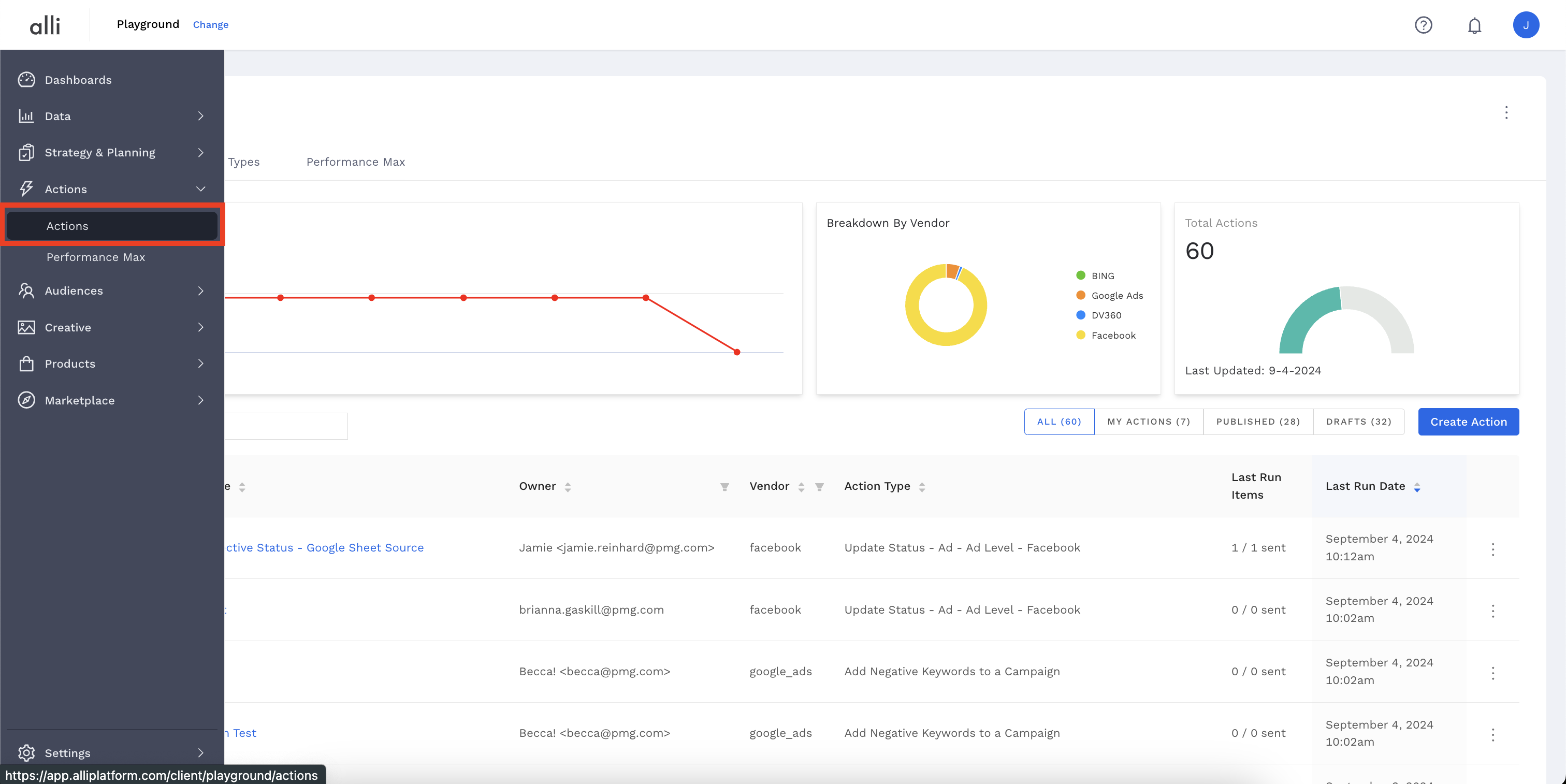Expand the Settings menu chevron
Screen dimensions: 1566x784
(200, 753)
